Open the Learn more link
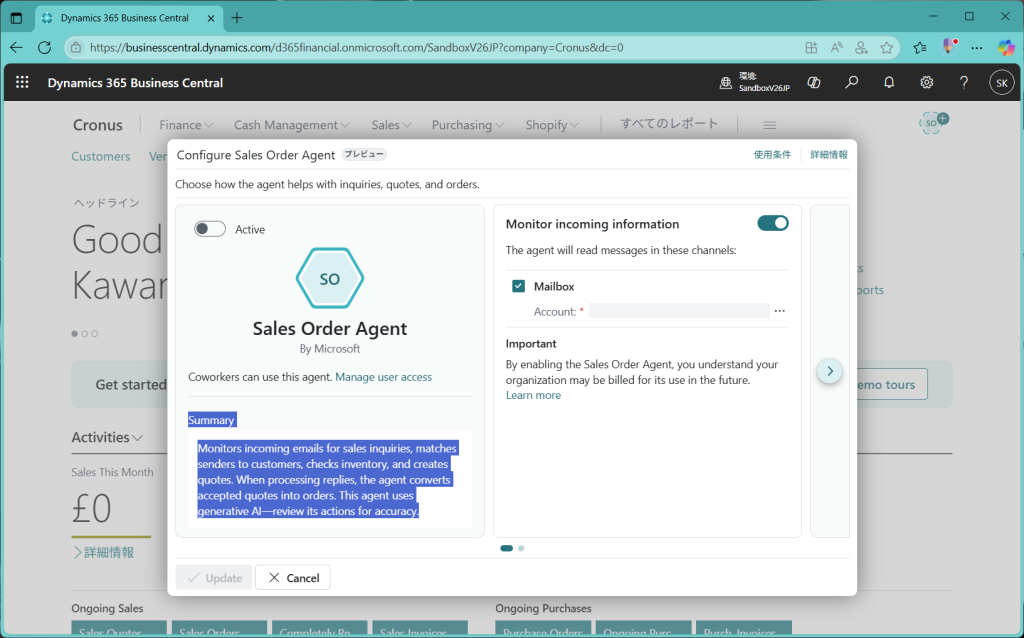Image resolution: width=1024 pixels, height=638 pixels. (533, 395)
